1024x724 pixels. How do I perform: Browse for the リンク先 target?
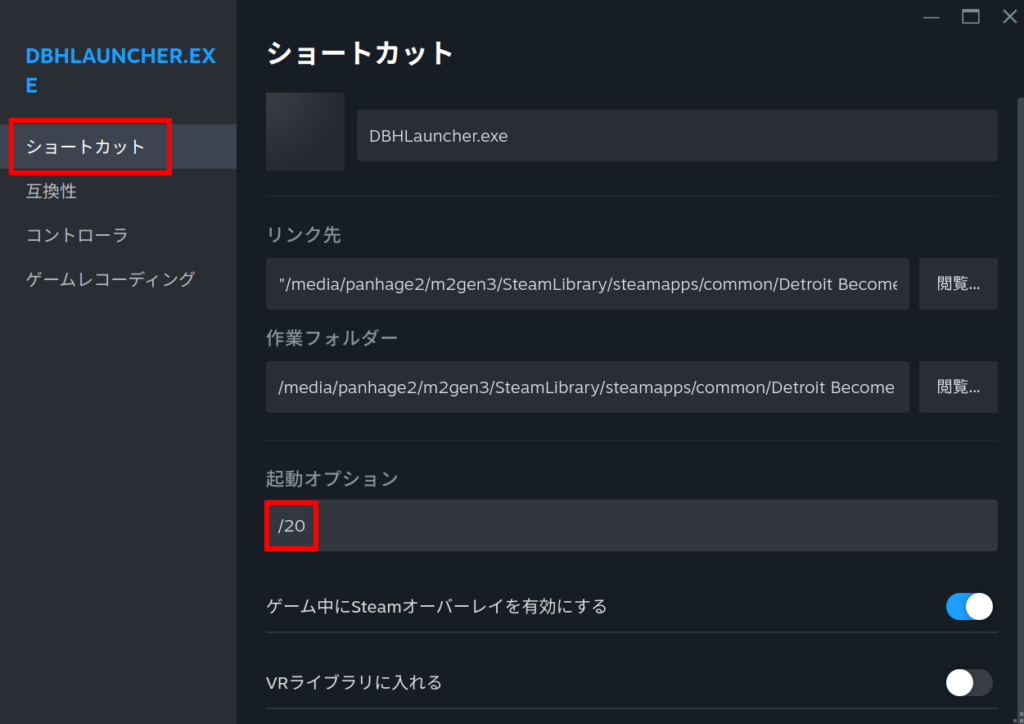[958, 284]
